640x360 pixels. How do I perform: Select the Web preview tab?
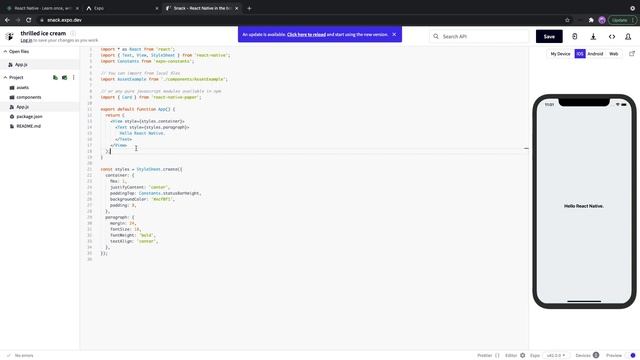coord(613,53)
